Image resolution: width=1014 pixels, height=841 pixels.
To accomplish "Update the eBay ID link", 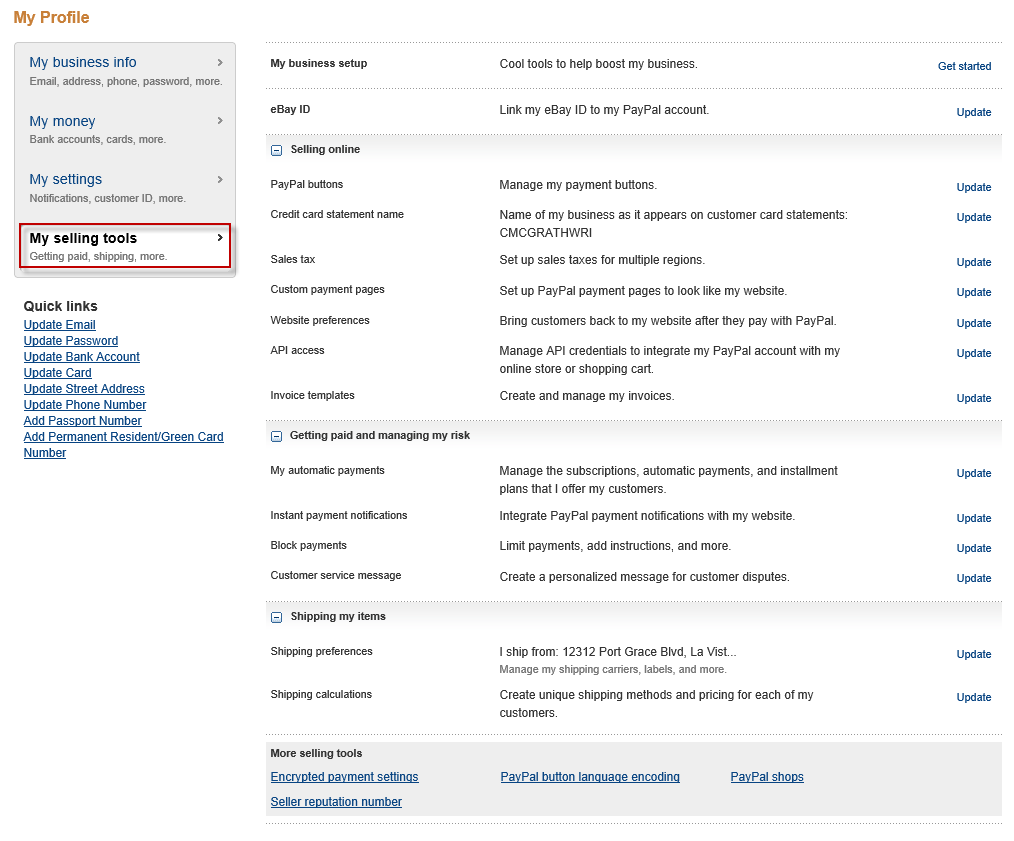I will click(973, 112).
